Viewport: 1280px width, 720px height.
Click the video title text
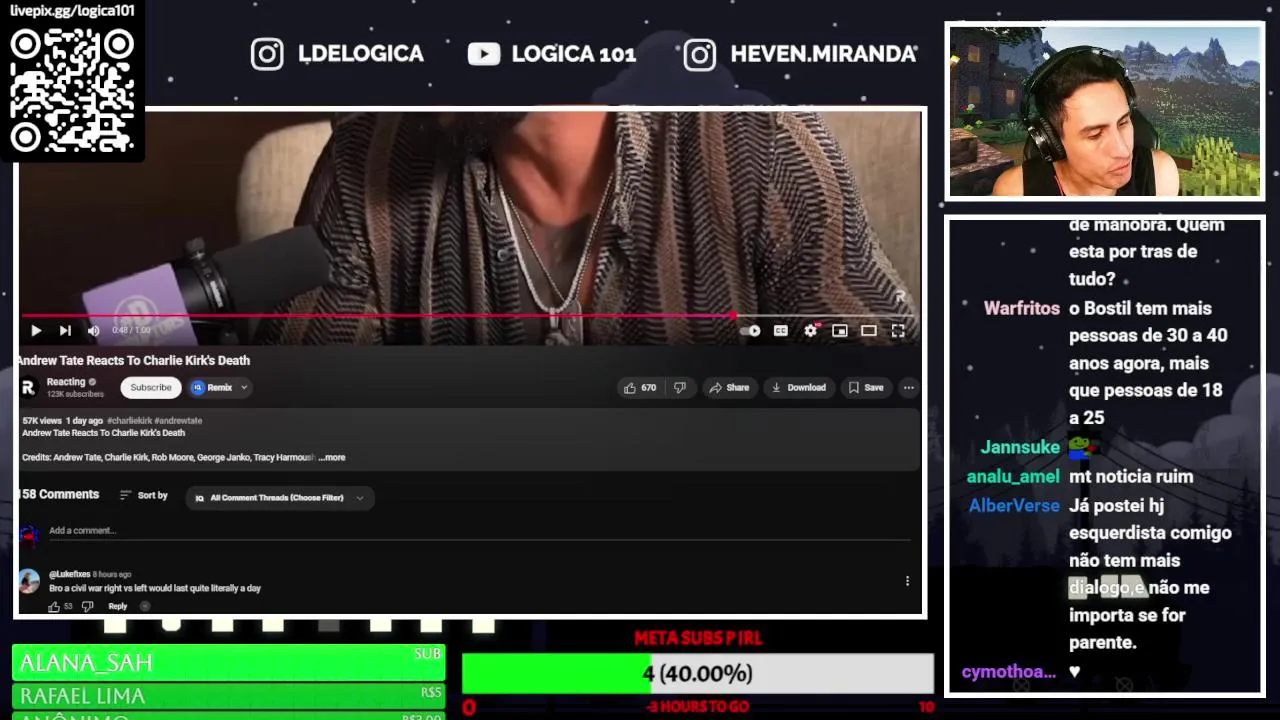tap(133, 361)
